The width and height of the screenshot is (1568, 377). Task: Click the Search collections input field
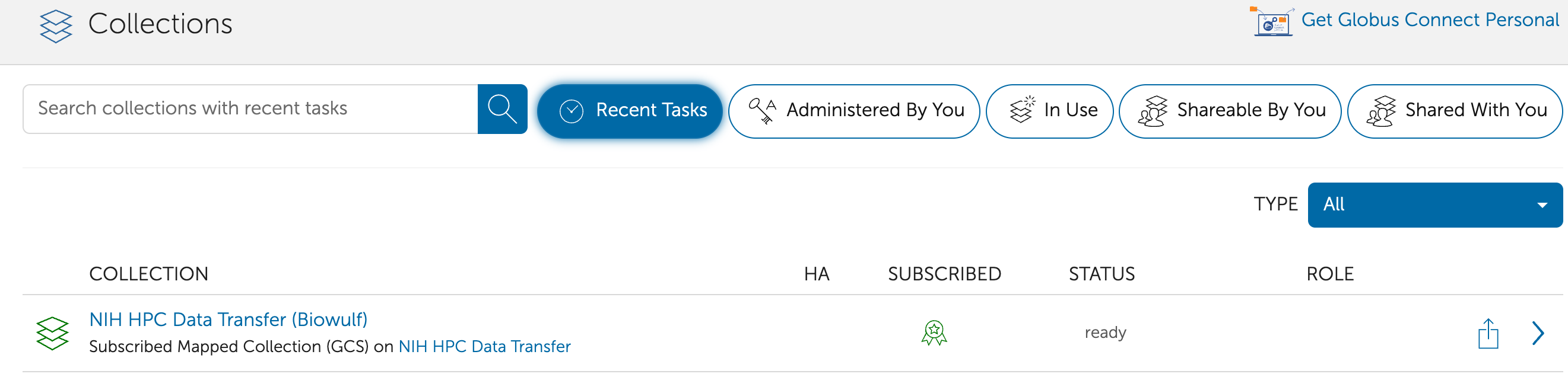pyautogui.click(x=250, y=109)
